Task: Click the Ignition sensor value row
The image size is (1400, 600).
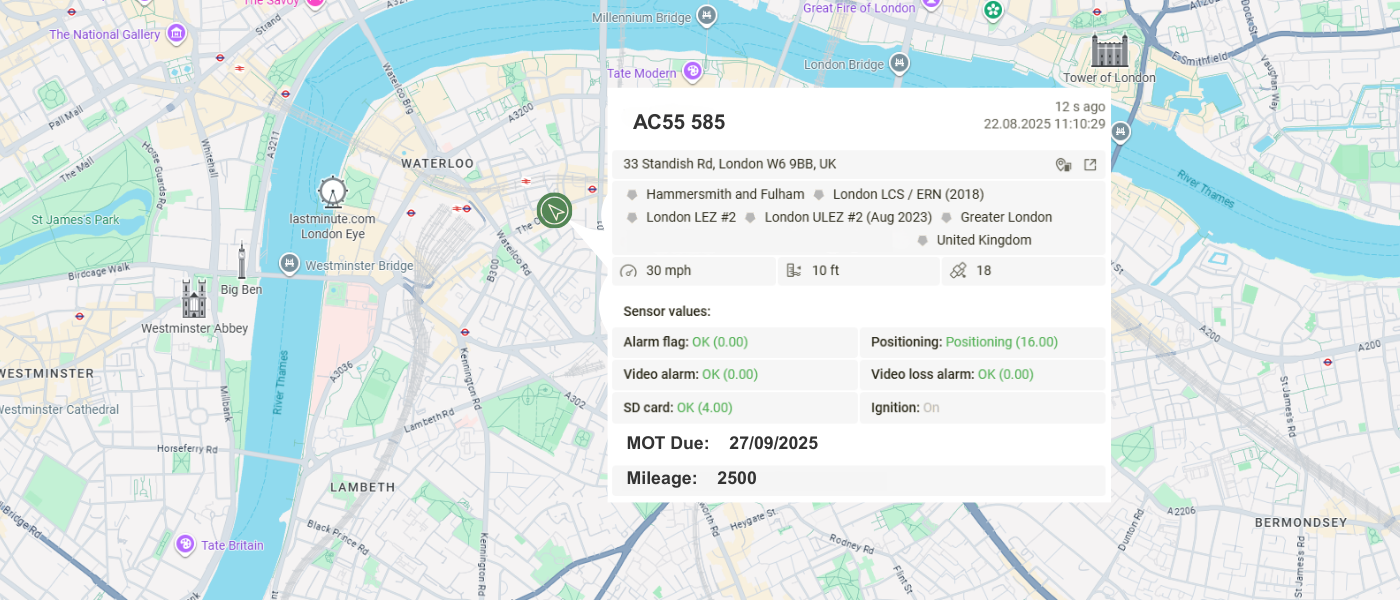Action: (981, 408)
